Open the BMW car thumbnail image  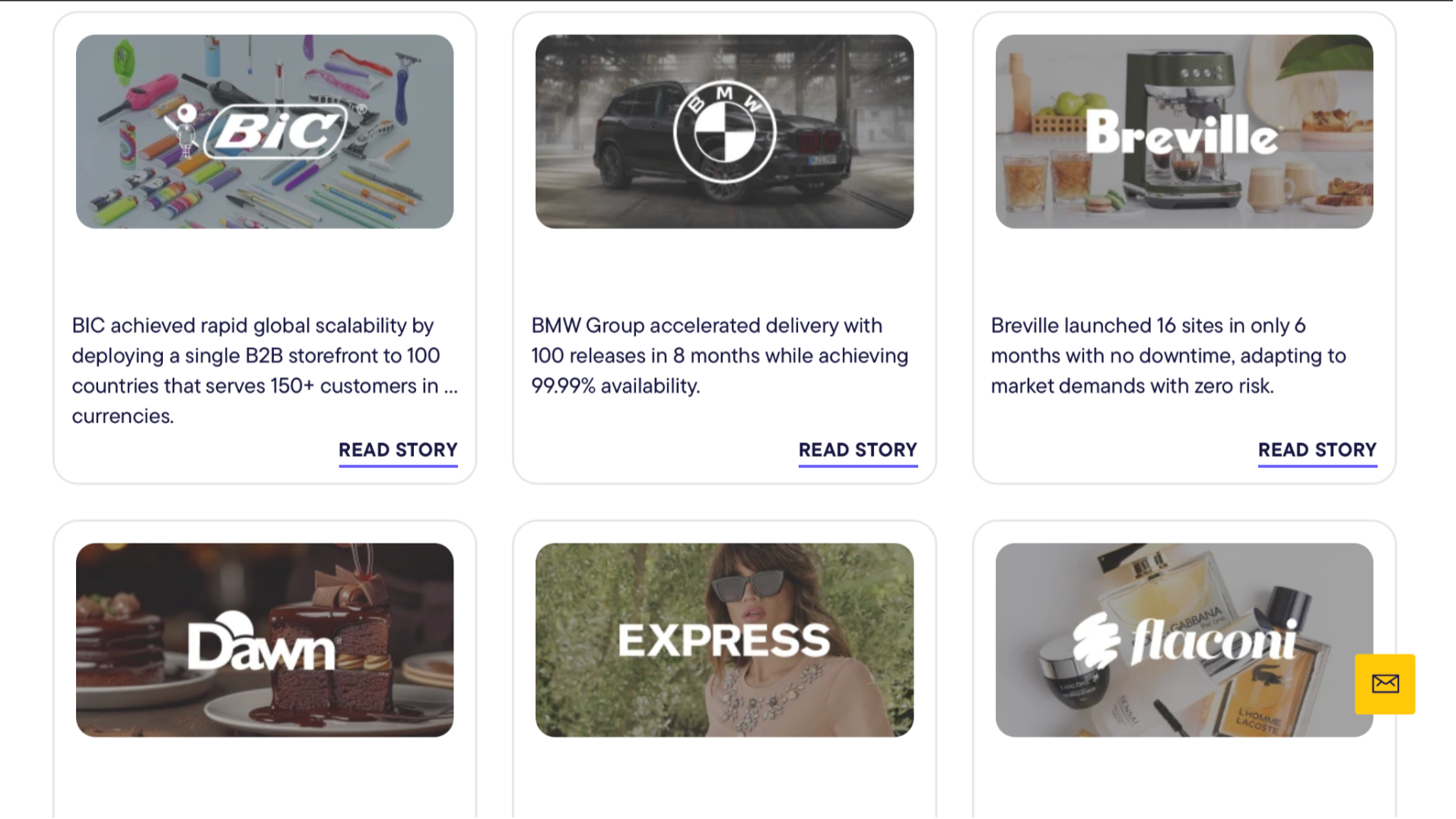pyautogui.click(x=726, y=132)
